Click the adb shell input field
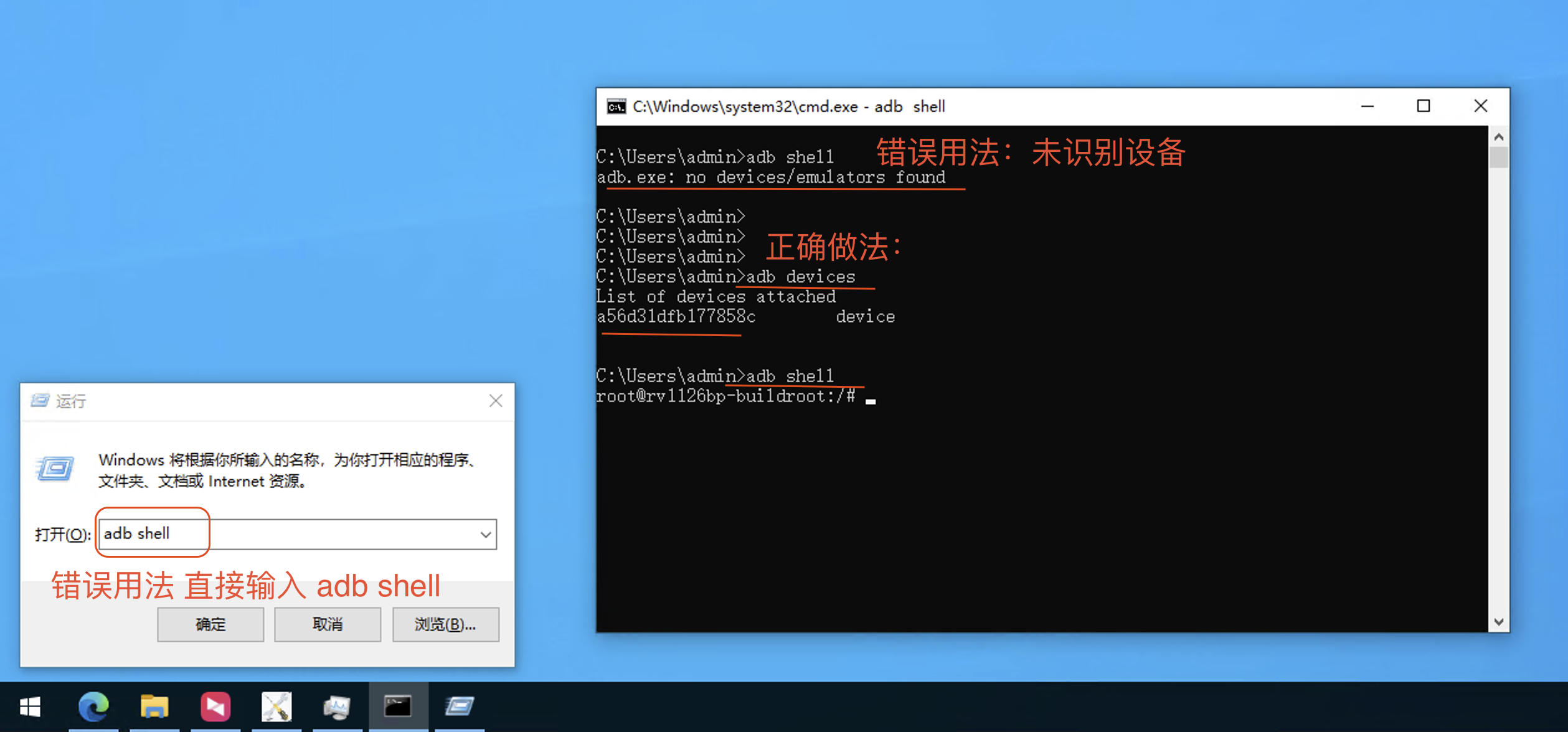Screen dimensions: 1568x732 point(286,534)
